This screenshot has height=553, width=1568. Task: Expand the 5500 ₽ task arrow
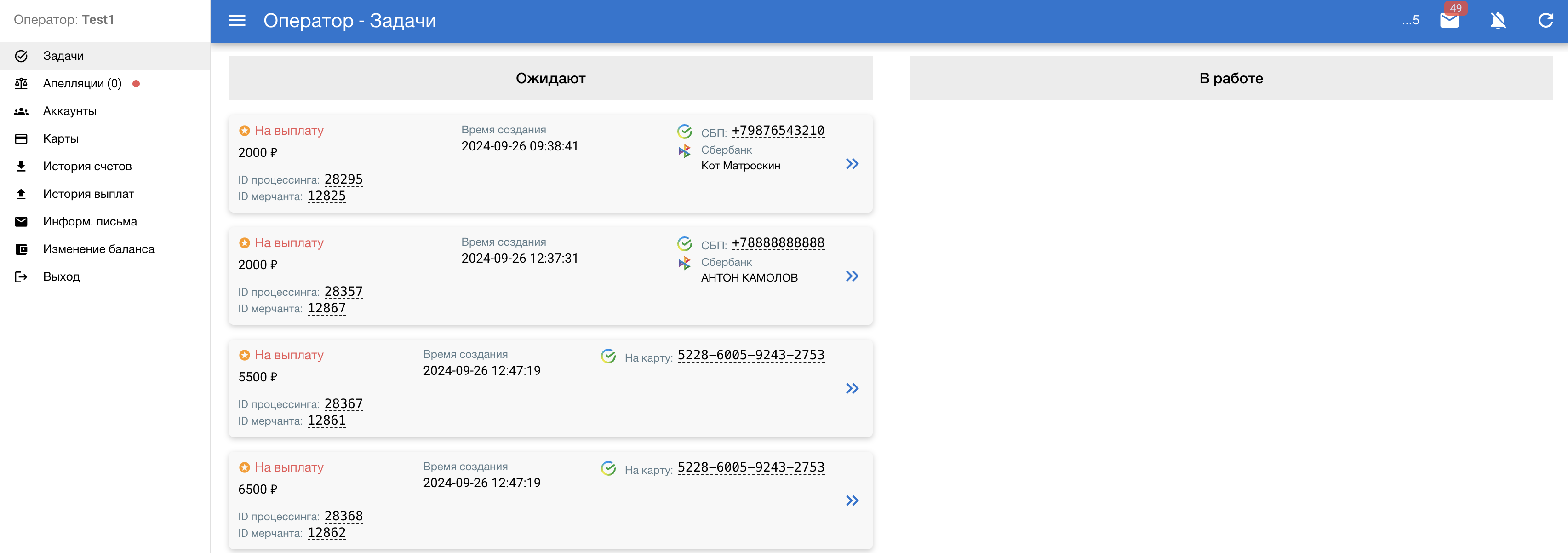click(852, 389)
